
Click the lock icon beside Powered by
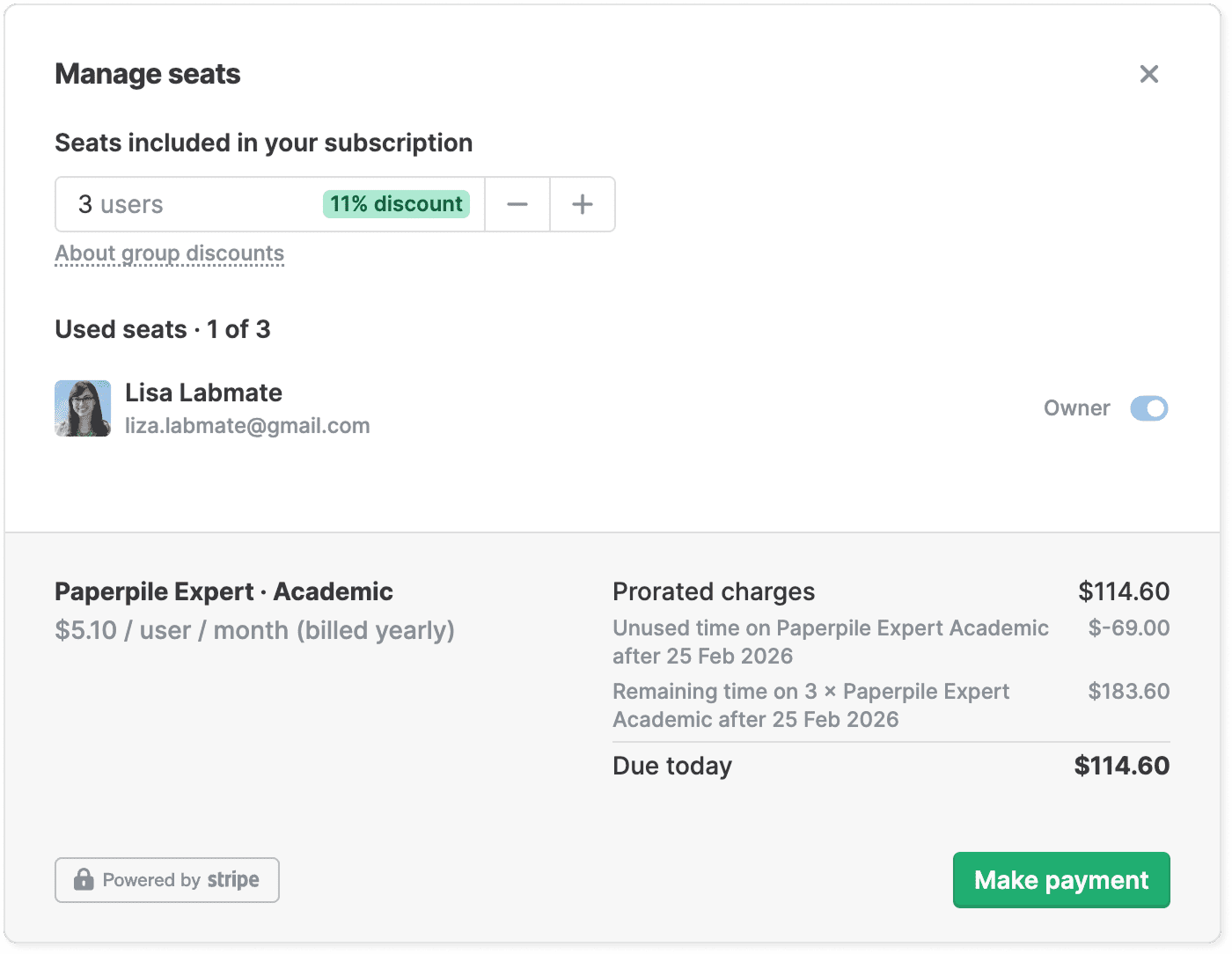(x=84, y=880)
